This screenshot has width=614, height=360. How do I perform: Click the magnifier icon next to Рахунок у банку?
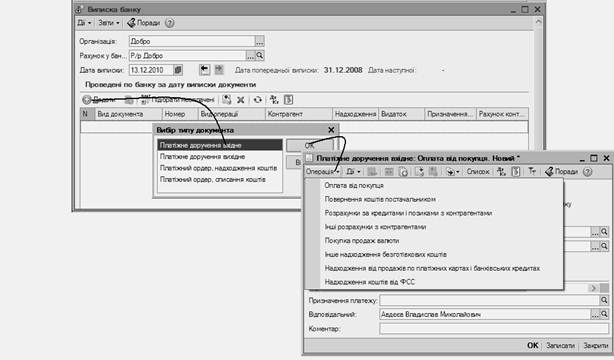click(x=260, y=56)
